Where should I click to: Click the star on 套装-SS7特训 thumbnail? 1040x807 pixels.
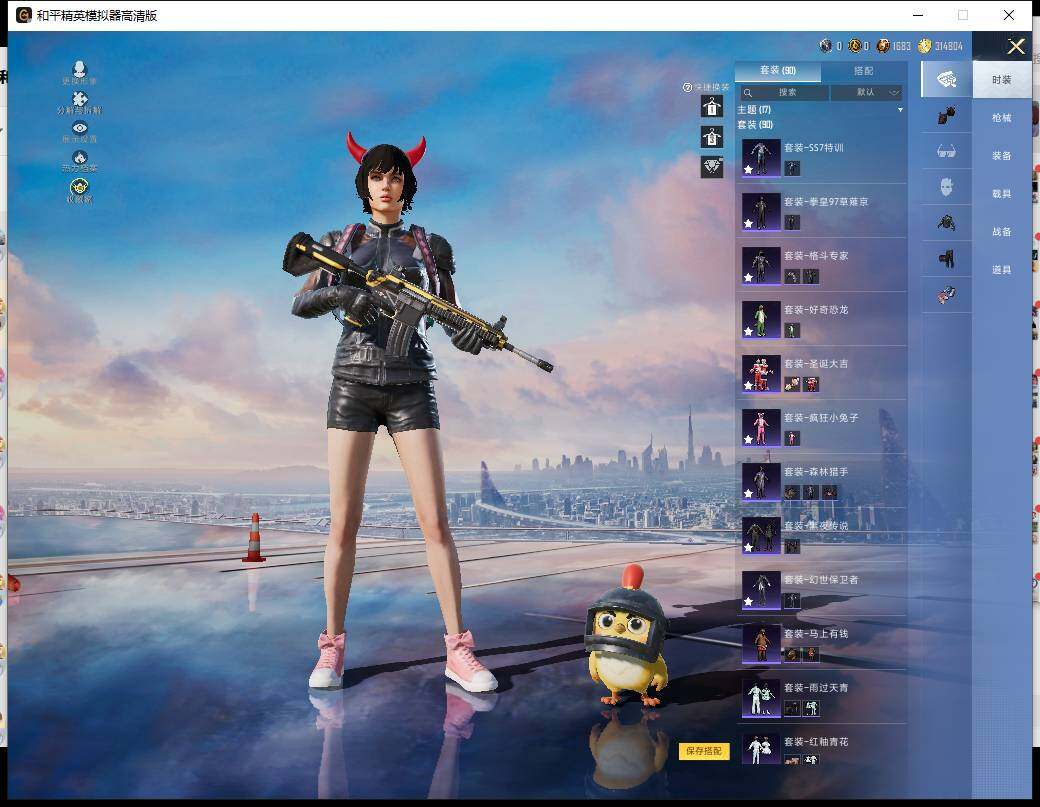[748, 170]
